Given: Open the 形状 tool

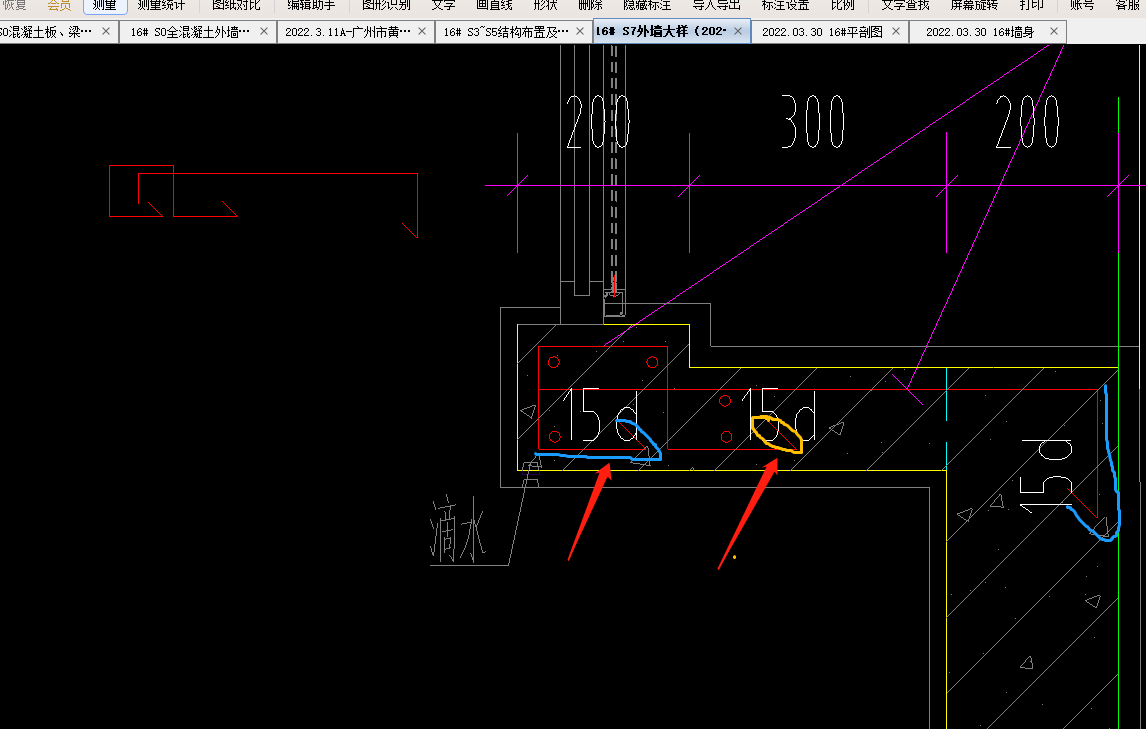Looking at the screenshot, I should [x=545, y=5].
